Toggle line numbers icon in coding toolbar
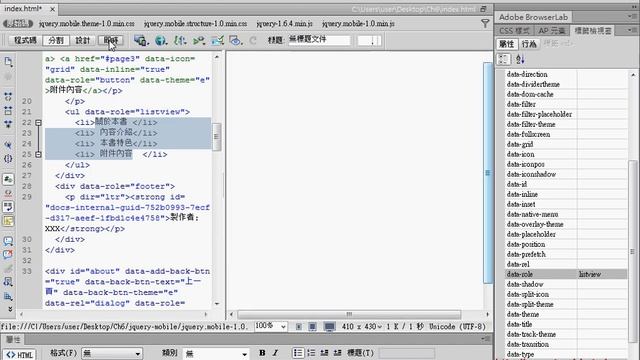Viewport: 640px width, 360px height. (x=8, y=179)
